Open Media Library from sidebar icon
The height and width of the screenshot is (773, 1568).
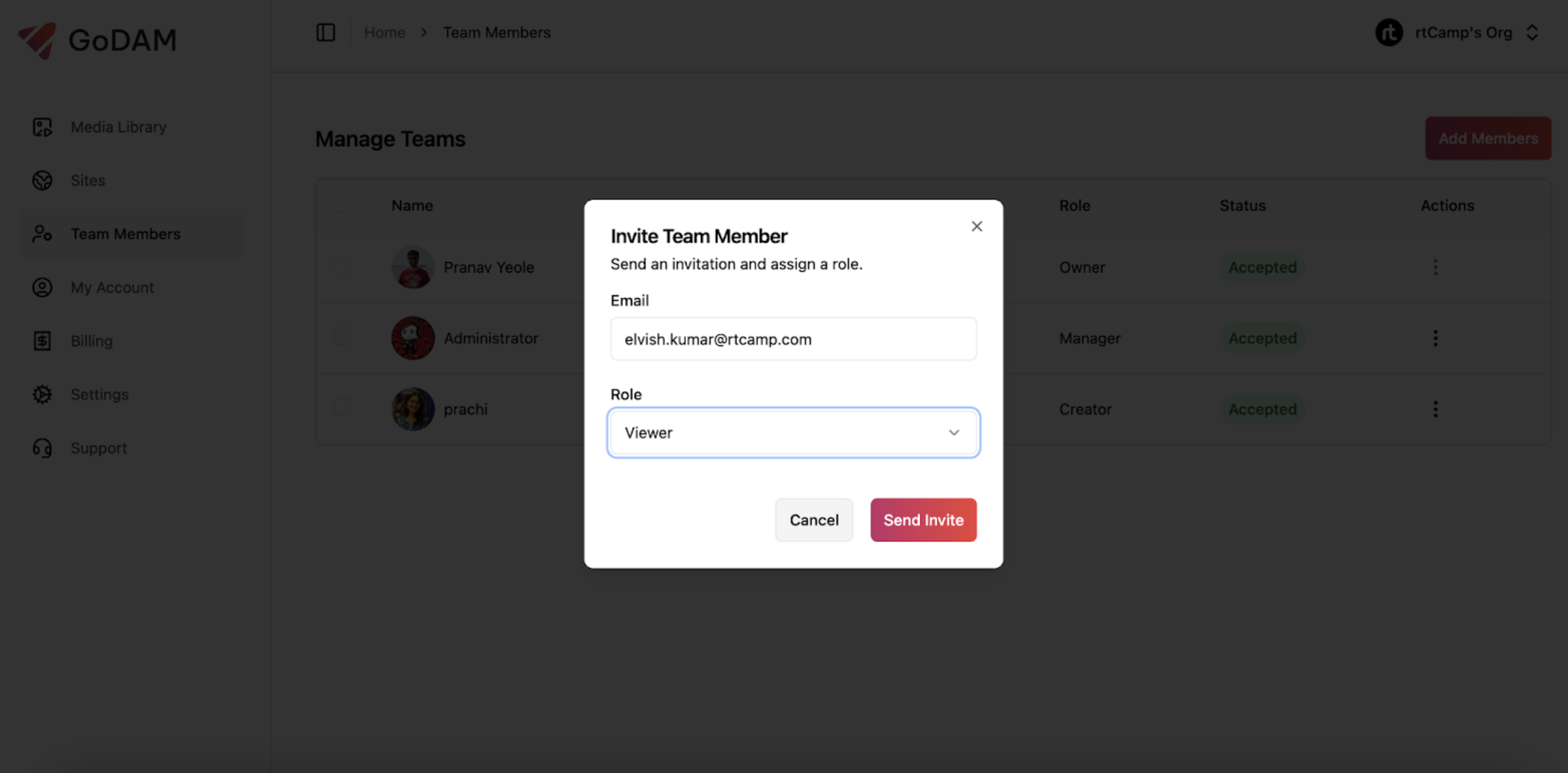coord(43,127)
